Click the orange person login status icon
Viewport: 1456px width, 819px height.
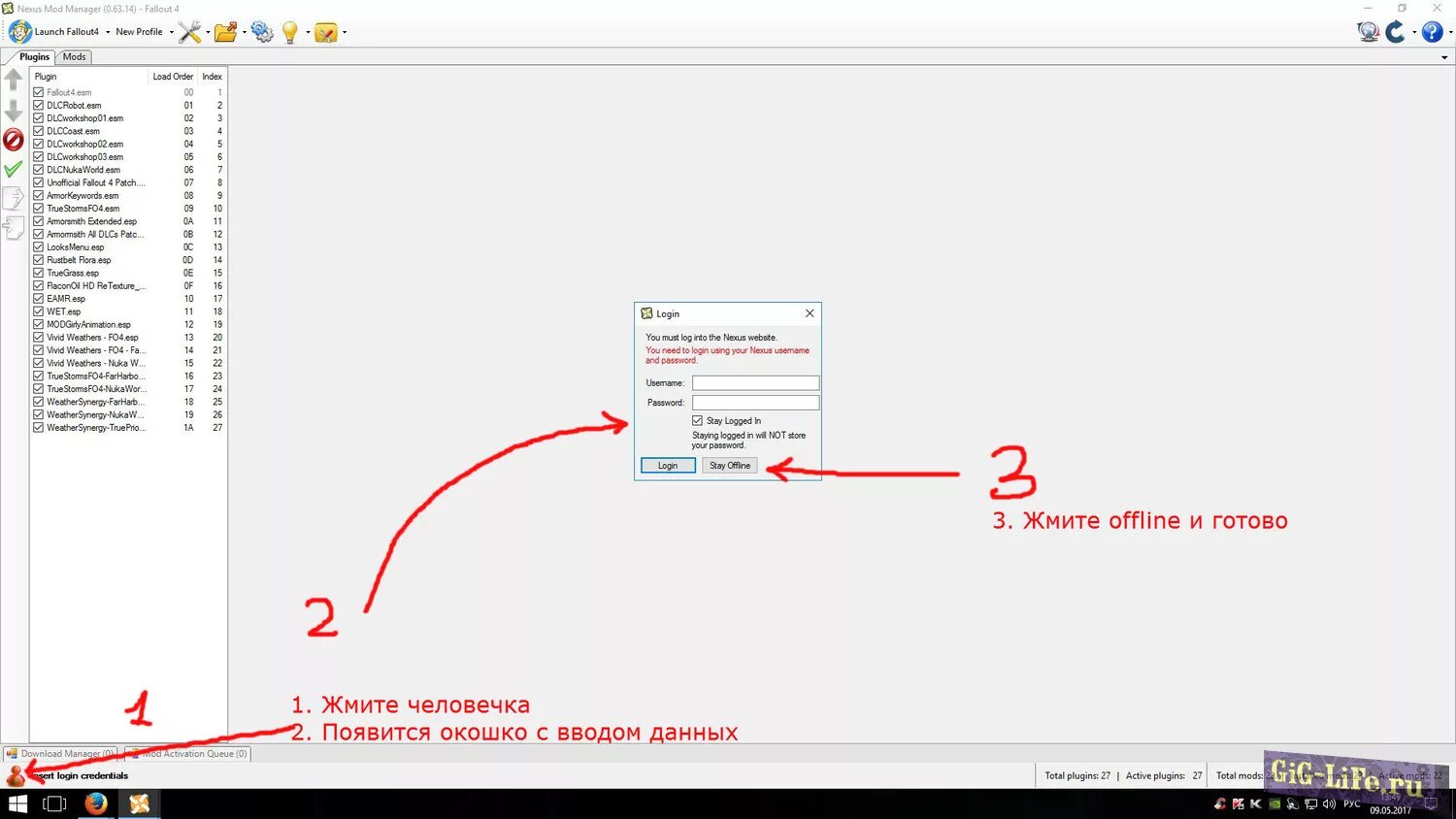pyautogui.click(x=16, y=775)
